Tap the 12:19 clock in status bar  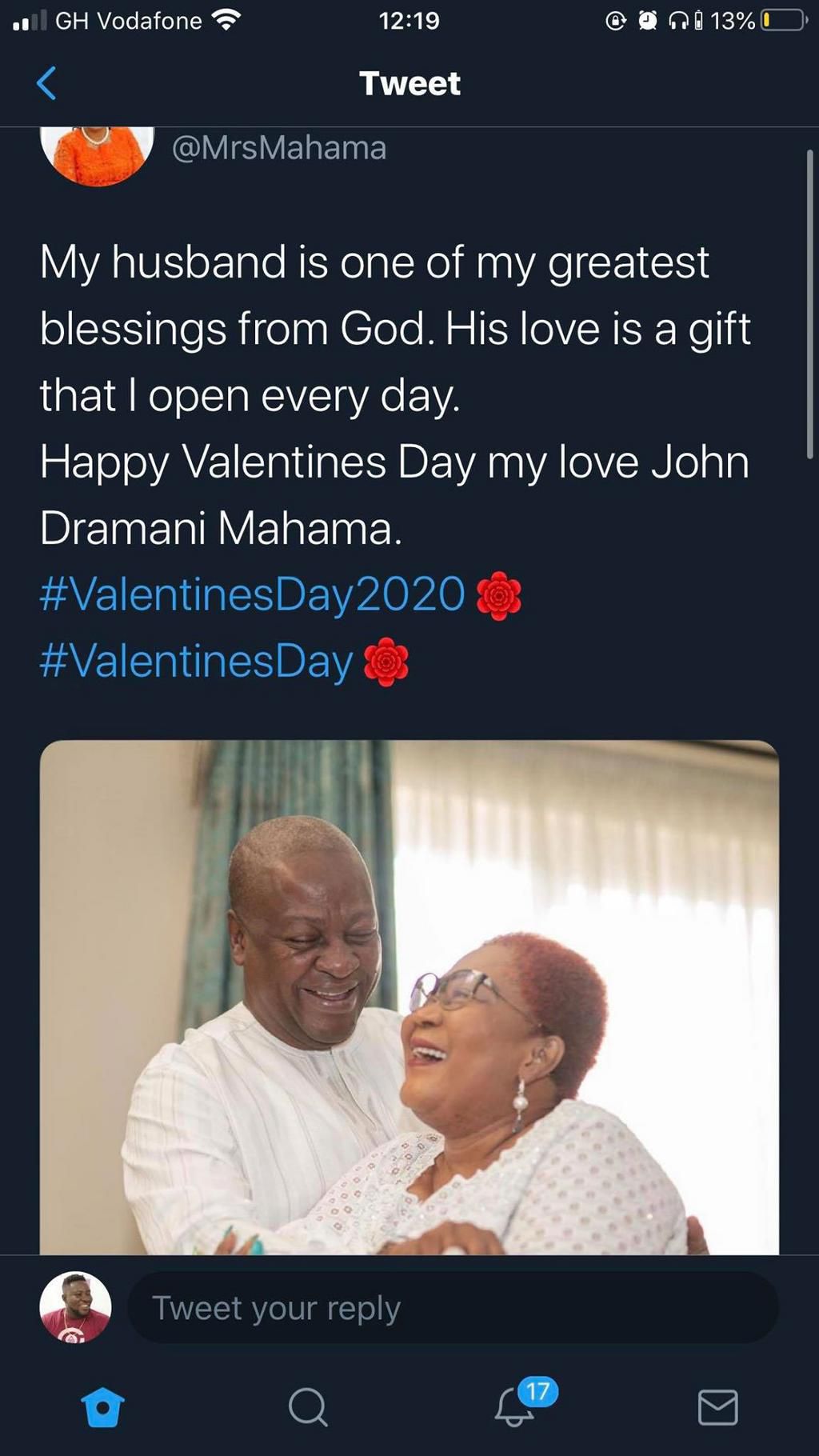[x=409, y=21]
